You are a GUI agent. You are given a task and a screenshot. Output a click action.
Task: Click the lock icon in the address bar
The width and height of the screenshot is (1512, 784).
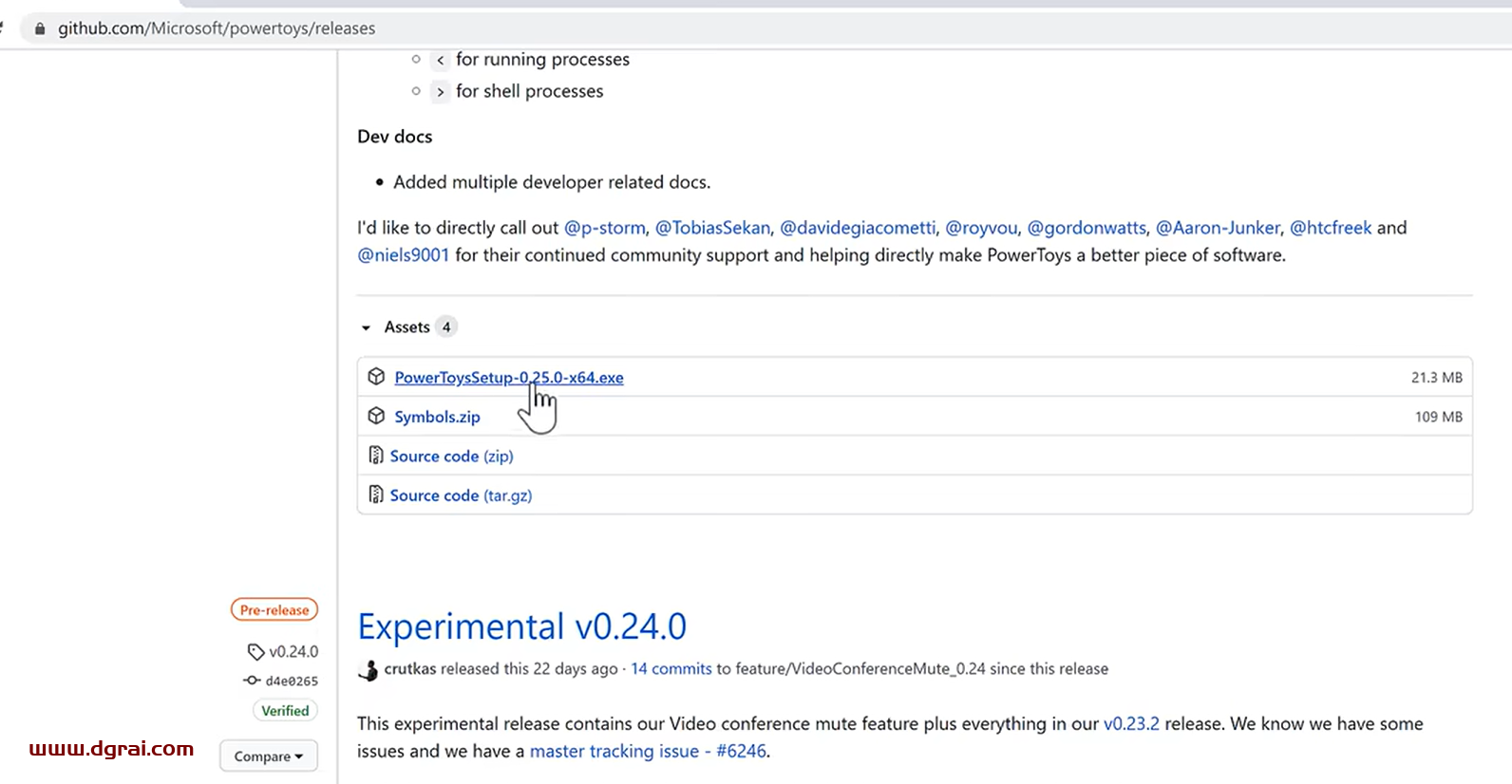pyautogui.click(x=40, y=28)
